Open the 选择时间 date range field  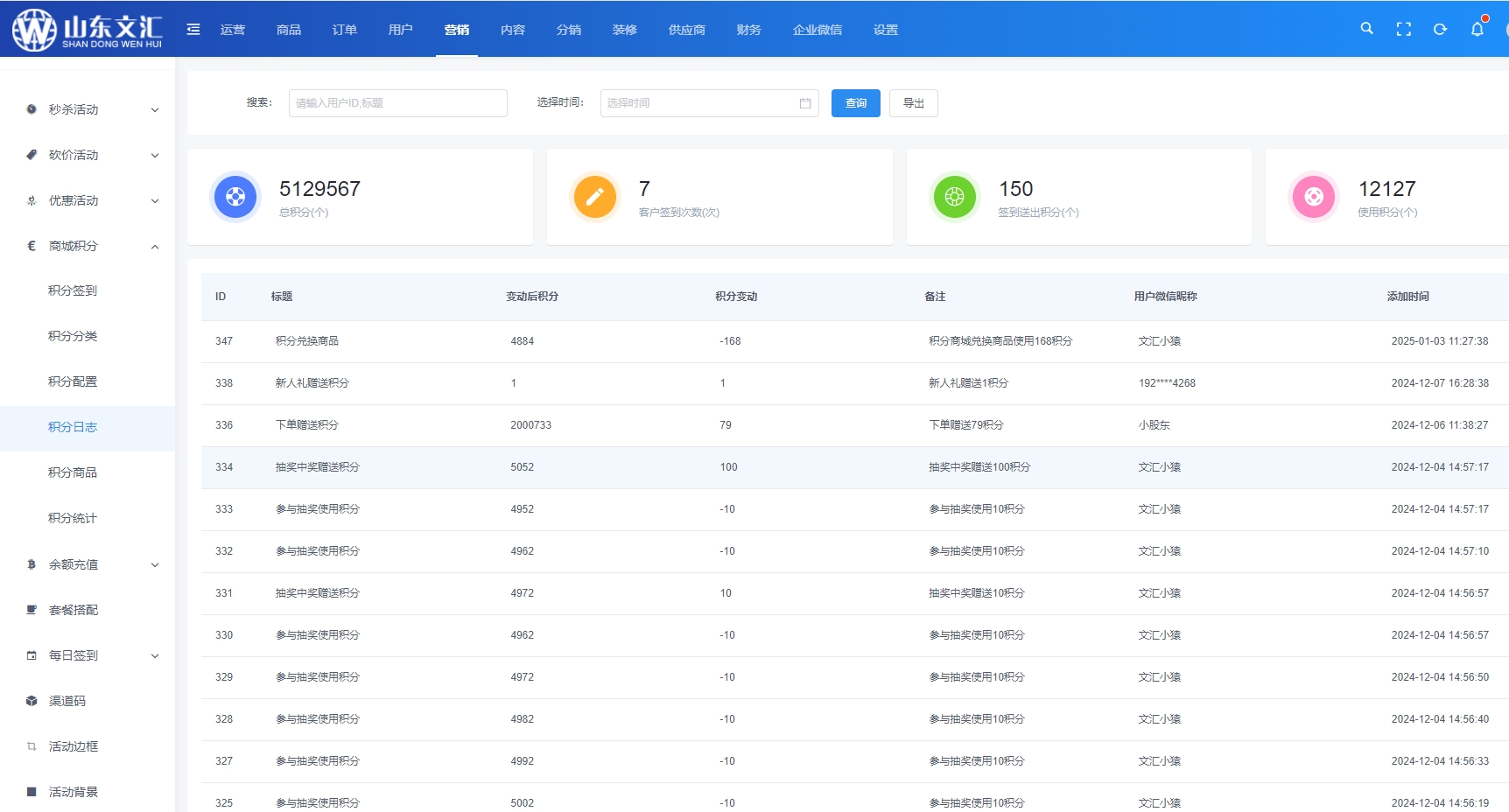(710, 103)
